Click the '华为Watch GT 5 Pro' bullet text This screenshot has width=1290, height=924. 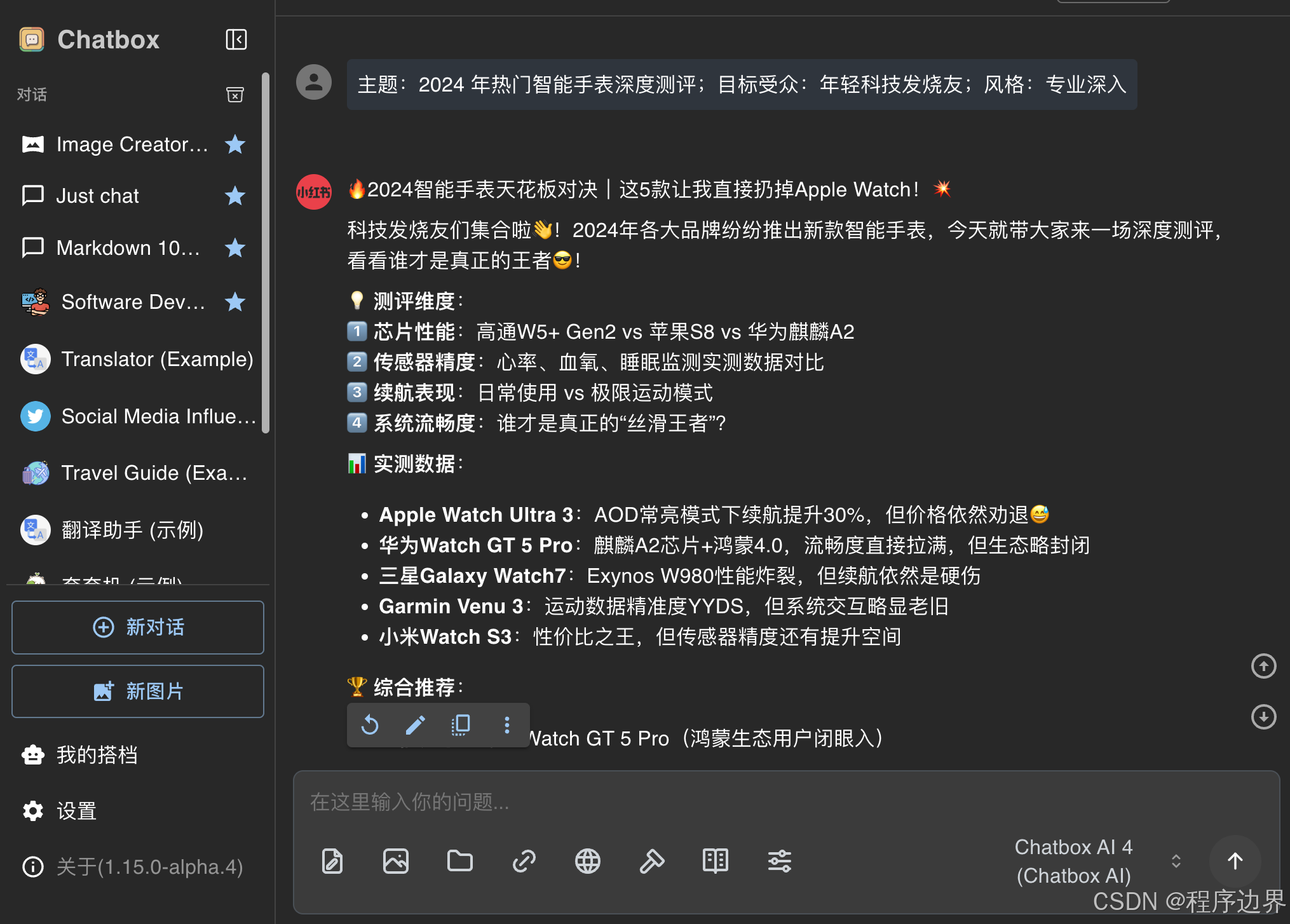[x=476, y=545]
